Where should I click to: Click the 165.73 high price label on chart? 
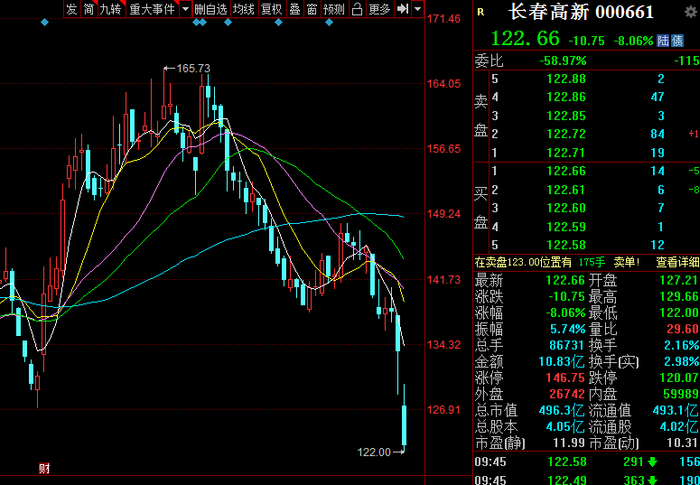193,68
